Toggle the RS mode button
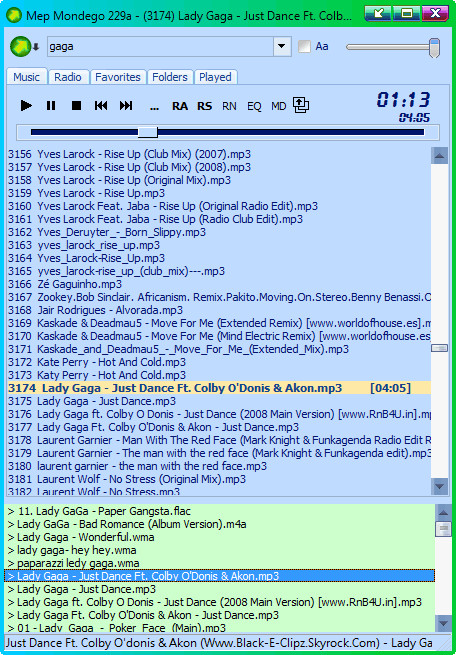456x655 pixels. point(205,106)
